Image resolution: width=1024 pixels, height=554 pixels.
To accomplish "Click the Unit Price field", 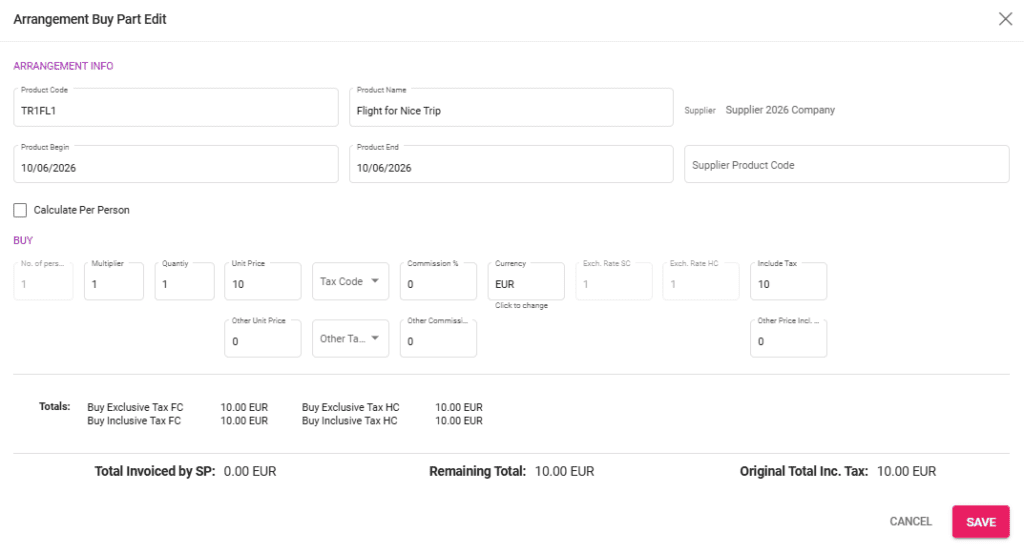I will (x=263, y=284).
